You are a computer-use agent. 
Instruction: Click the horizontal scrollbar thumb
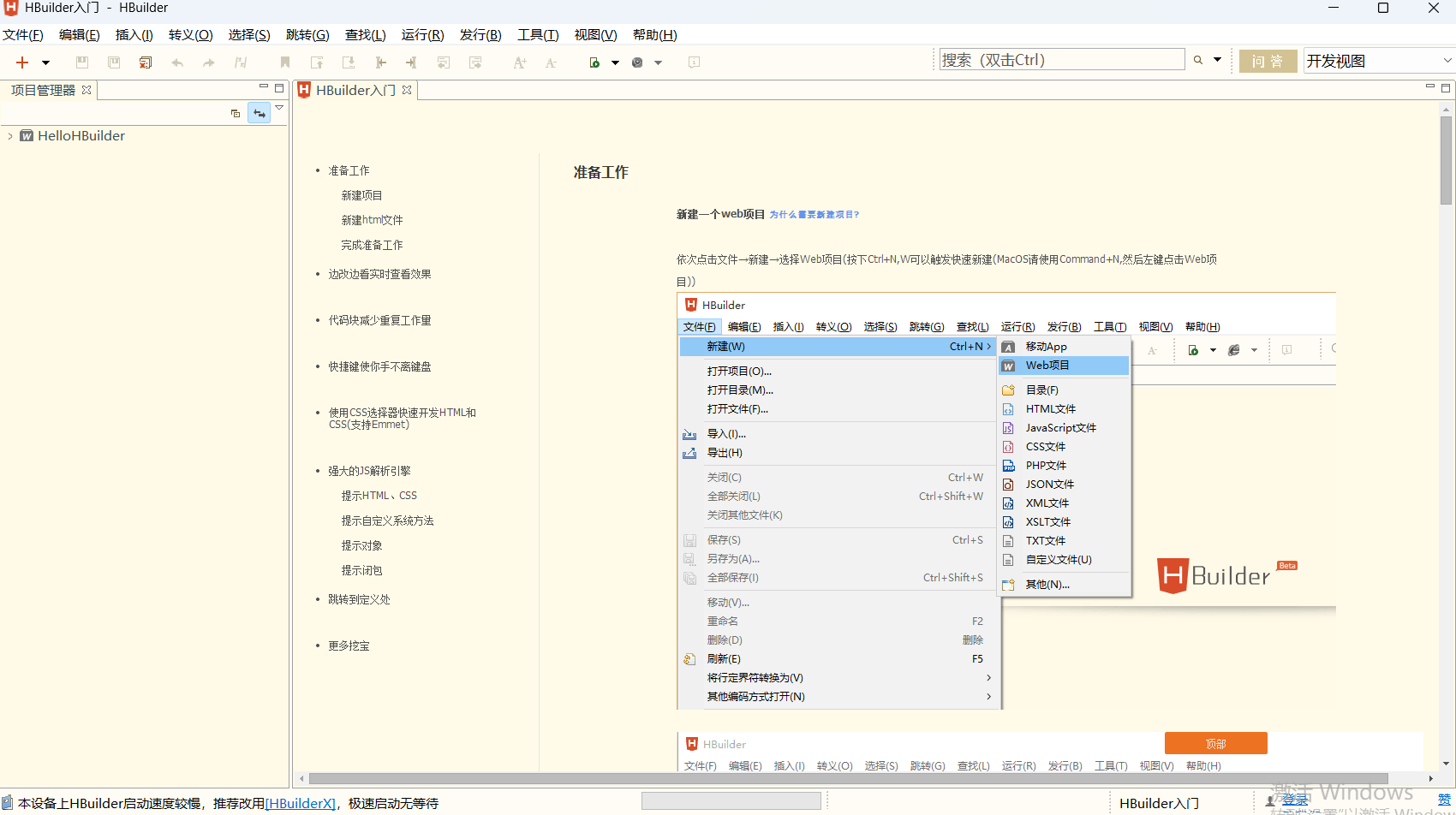[x=848, y=779]
